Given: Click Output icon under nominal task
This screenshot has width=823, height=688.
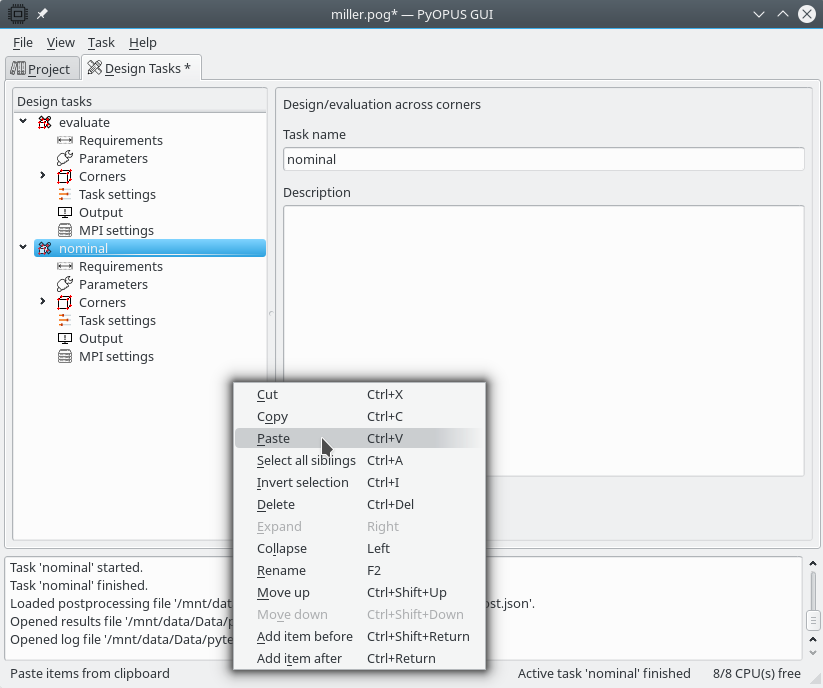Looking at the screenshot, I should [x=65, y=339].
